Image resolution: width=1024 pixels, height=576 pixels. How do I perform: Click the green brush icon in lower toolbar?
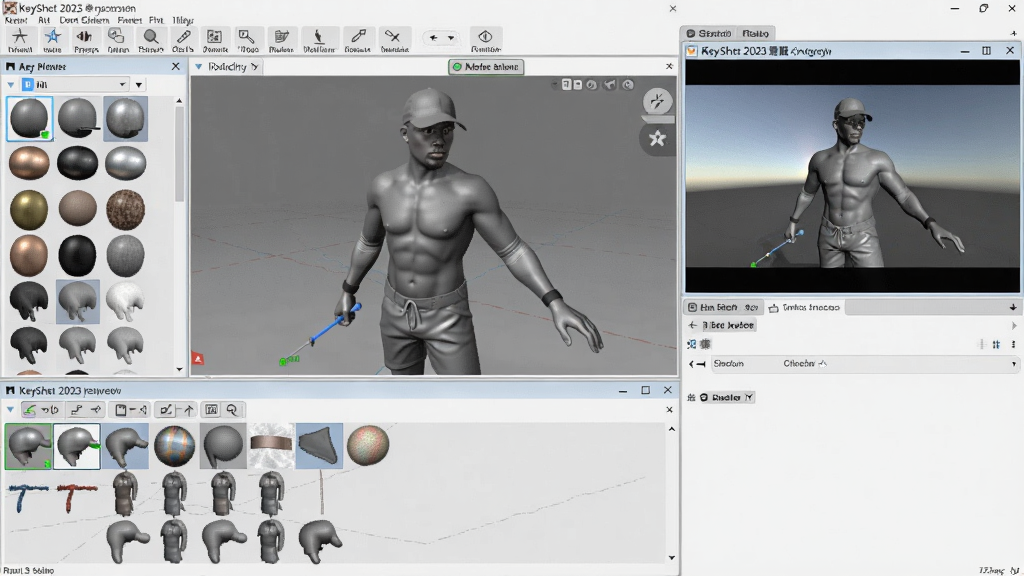[x=29, y=410]
